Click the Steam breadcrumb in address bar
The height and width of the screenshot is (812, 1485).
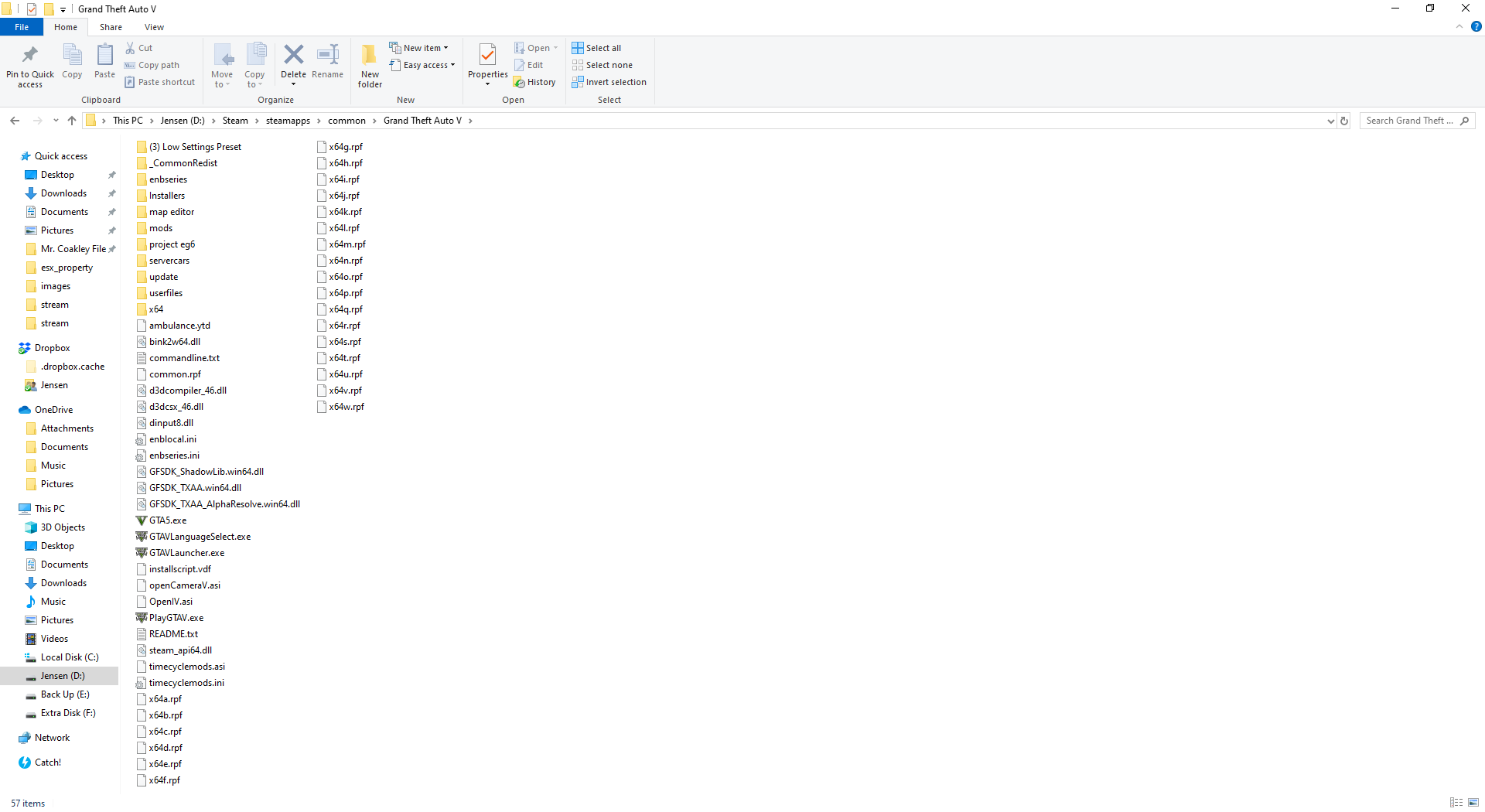click(235, 121)
